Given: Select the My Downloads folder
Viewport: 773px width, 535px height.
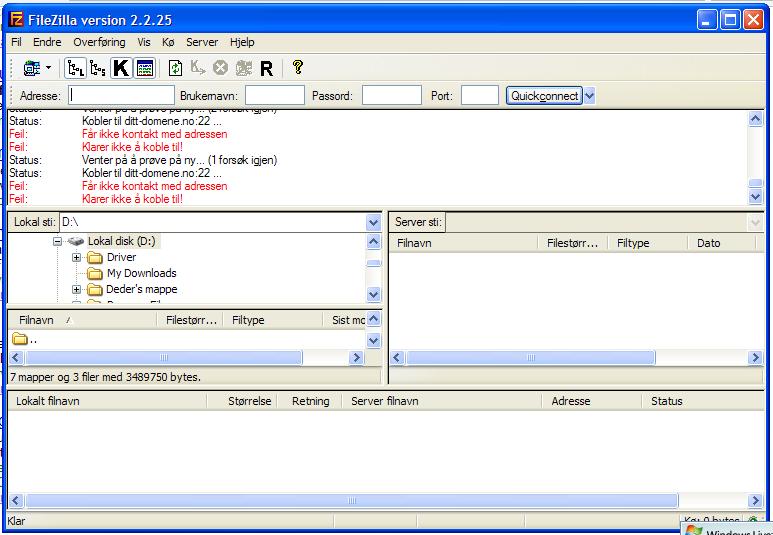Looking at the screenshot, I should tap(141, 273).
